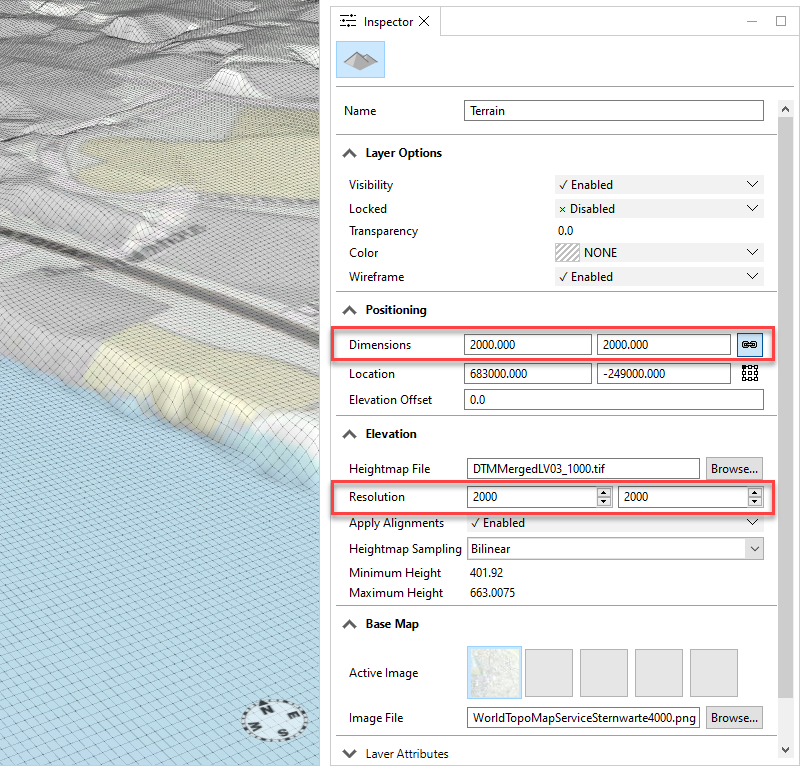Viewport: 809px width, 769px height.
Task: Open the Apply Alignments dropdown
Action: [x=755, y=522]
